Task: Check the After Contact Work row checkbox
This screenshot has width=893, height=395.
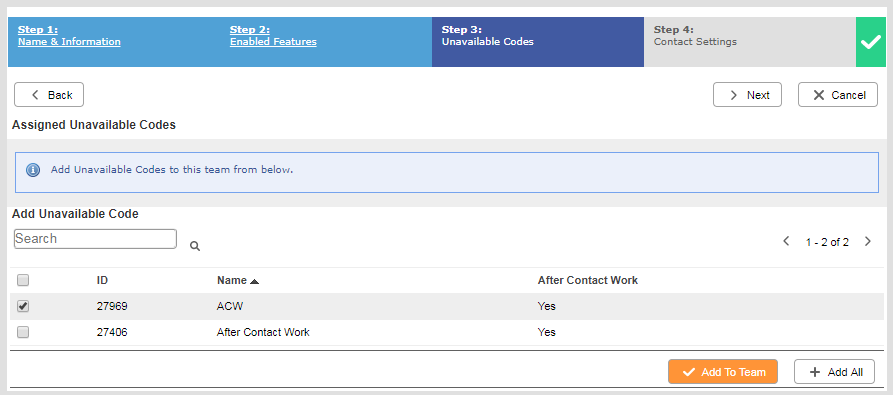Action: coord(23,332)
